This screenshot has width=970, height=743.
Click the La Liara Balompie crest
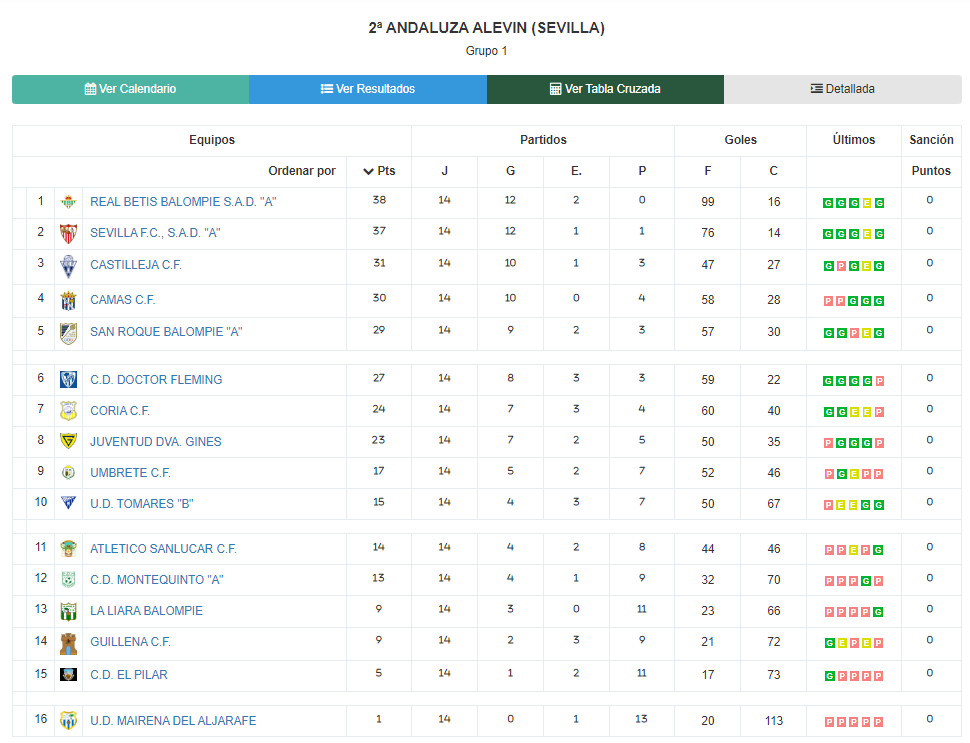pos(68,611)
